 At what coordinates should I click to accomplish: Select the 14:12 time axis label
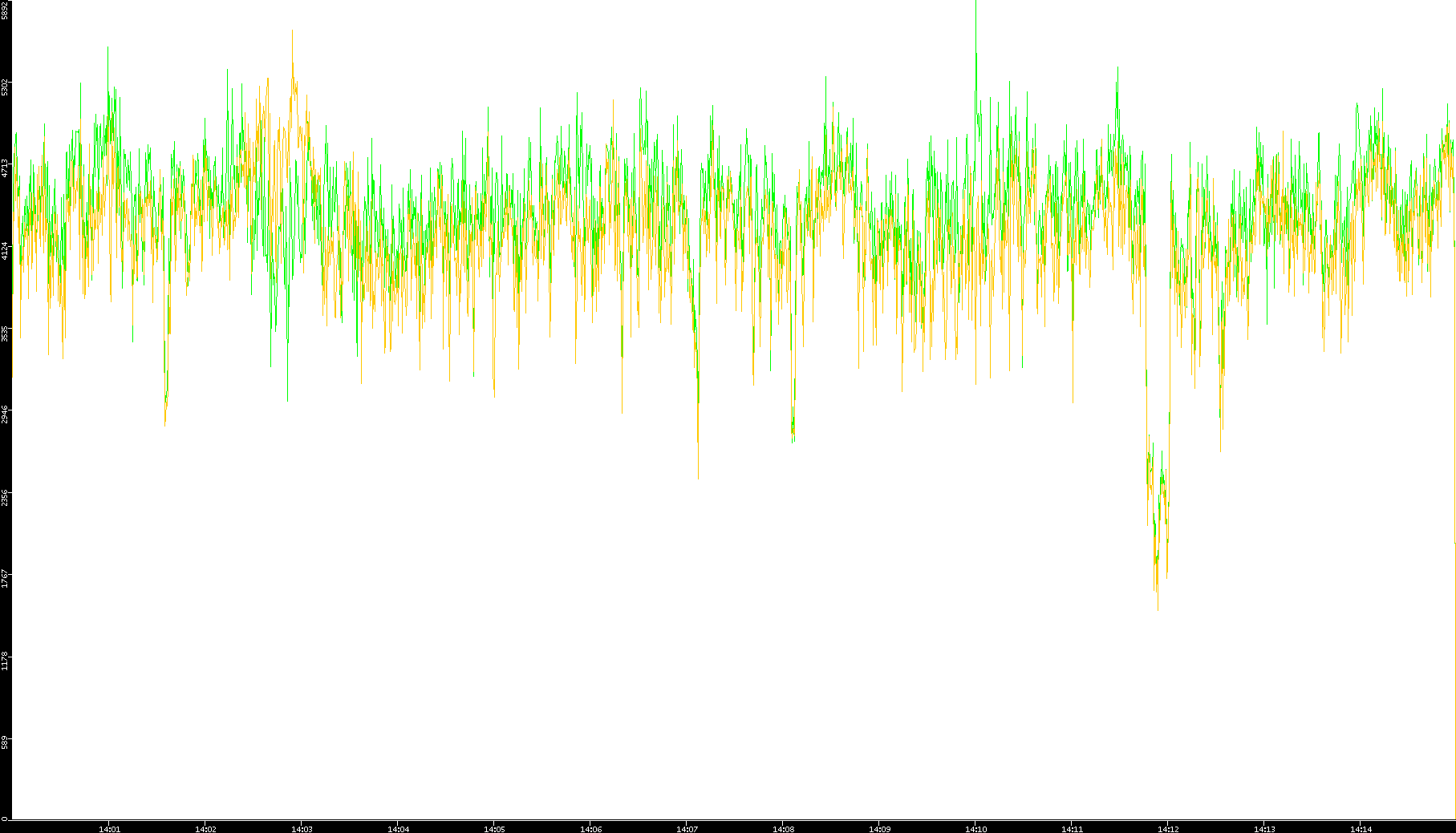pos(1168,828)
